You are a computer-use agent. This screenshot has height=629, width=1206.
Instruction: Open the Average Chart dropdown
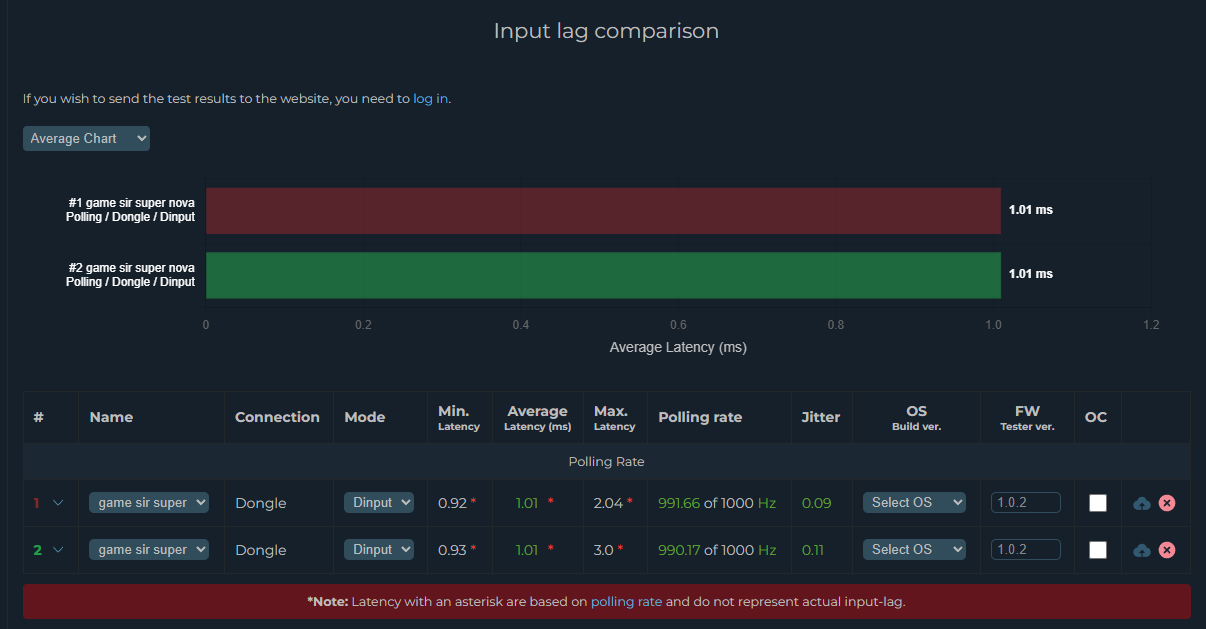86,138
